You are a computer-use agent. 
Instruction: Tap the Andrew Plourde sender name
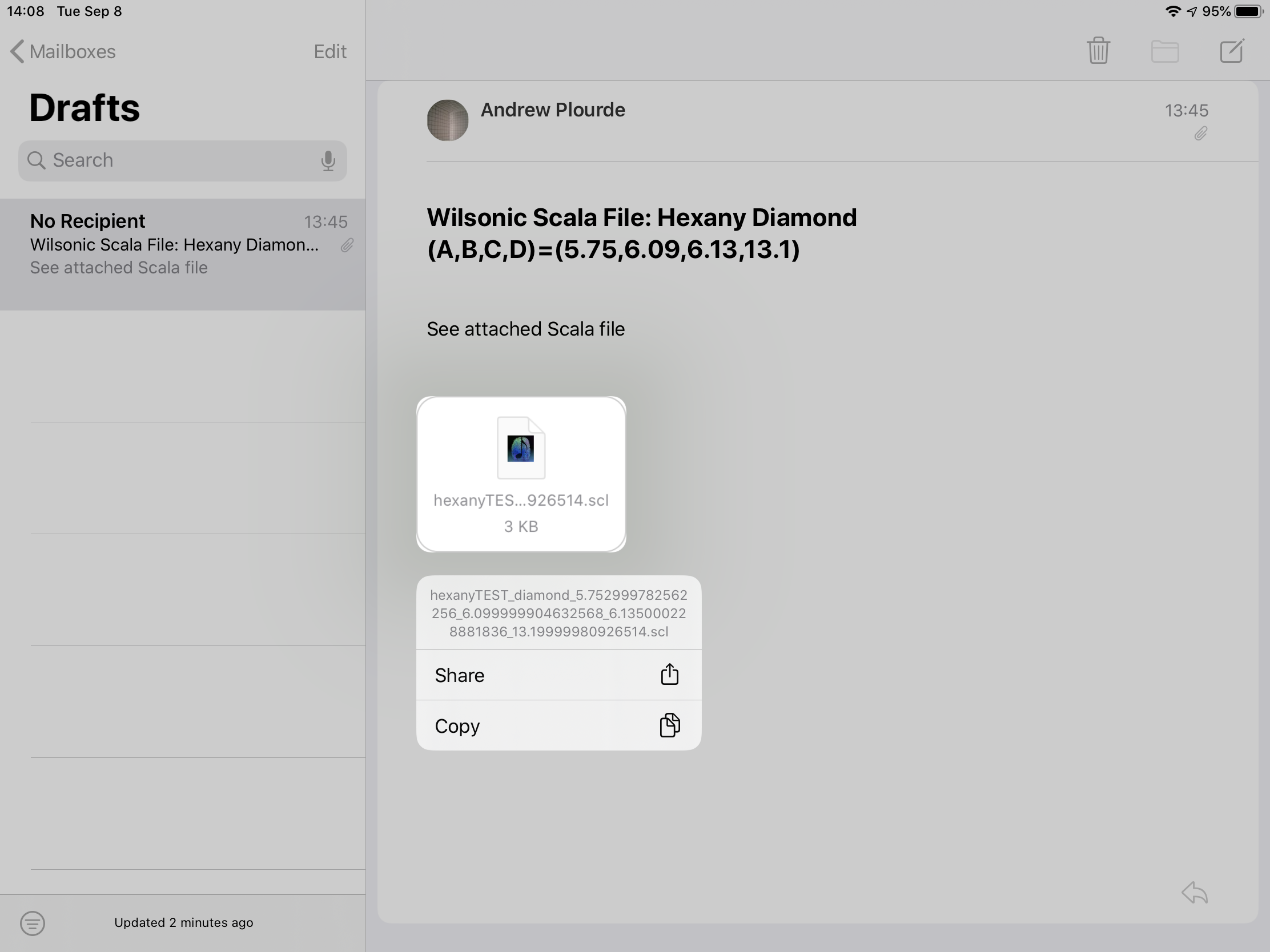coord(552,110)
